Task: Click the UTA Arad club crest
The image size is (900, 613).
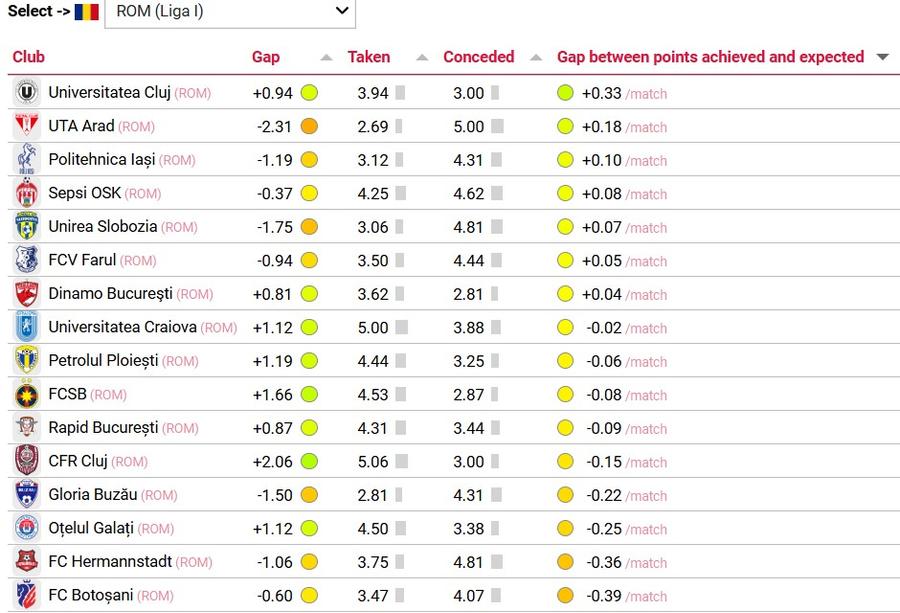Action: [x=26, y=126]
